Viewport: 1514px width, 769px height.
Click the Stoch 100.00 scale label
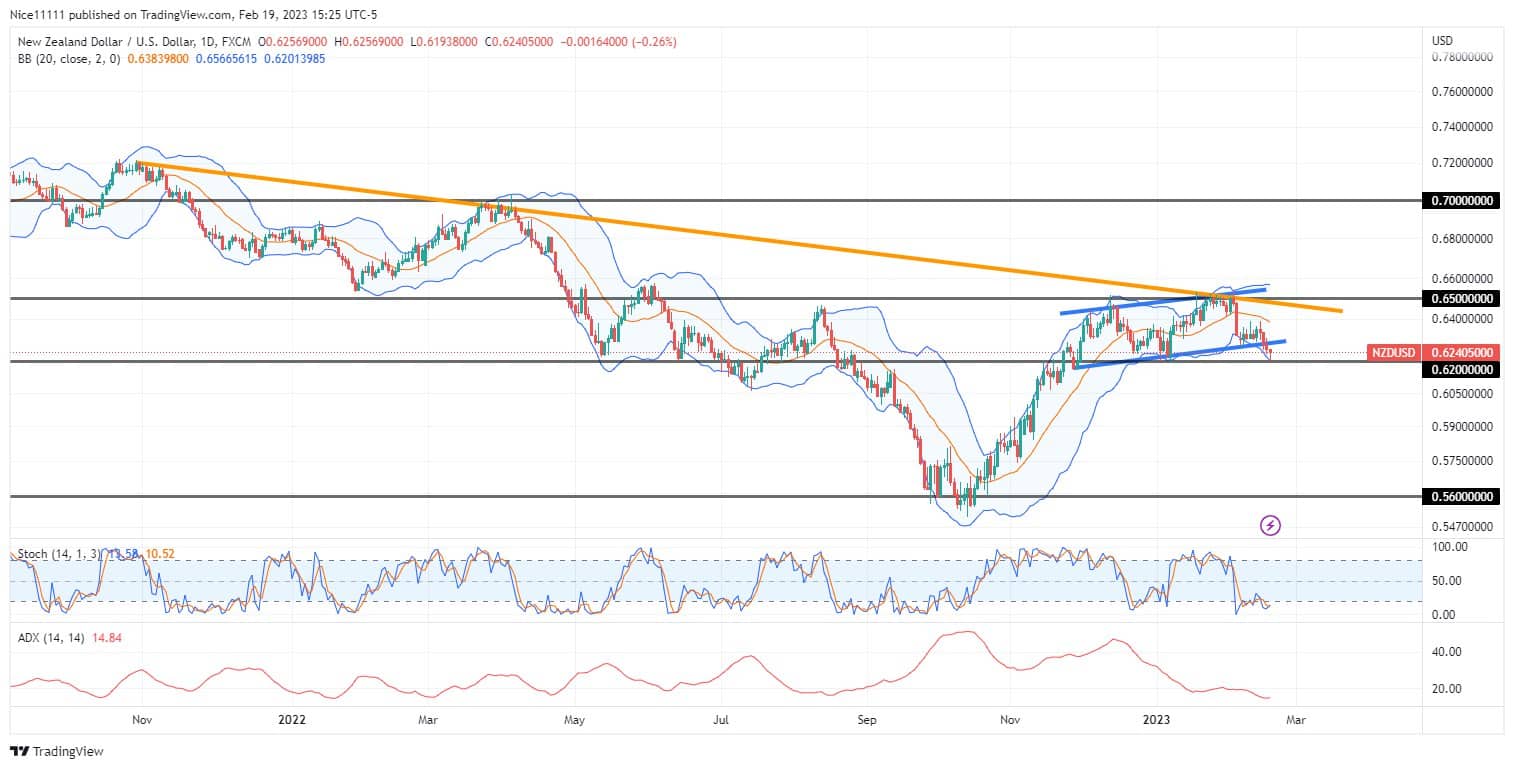click(1449, 547)
